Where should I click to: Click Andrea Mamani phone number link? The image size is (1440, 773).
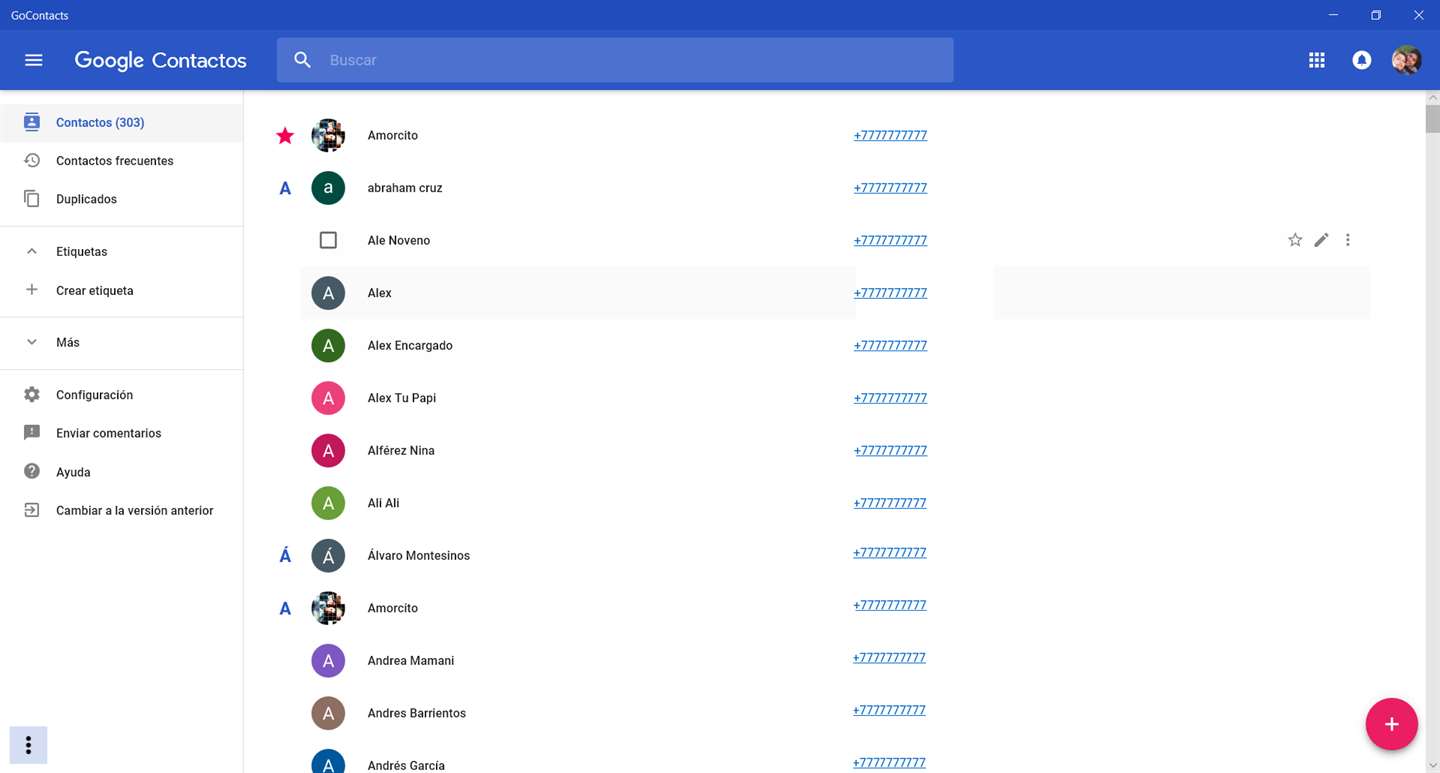pyautogui.click(x=890, y=657)
